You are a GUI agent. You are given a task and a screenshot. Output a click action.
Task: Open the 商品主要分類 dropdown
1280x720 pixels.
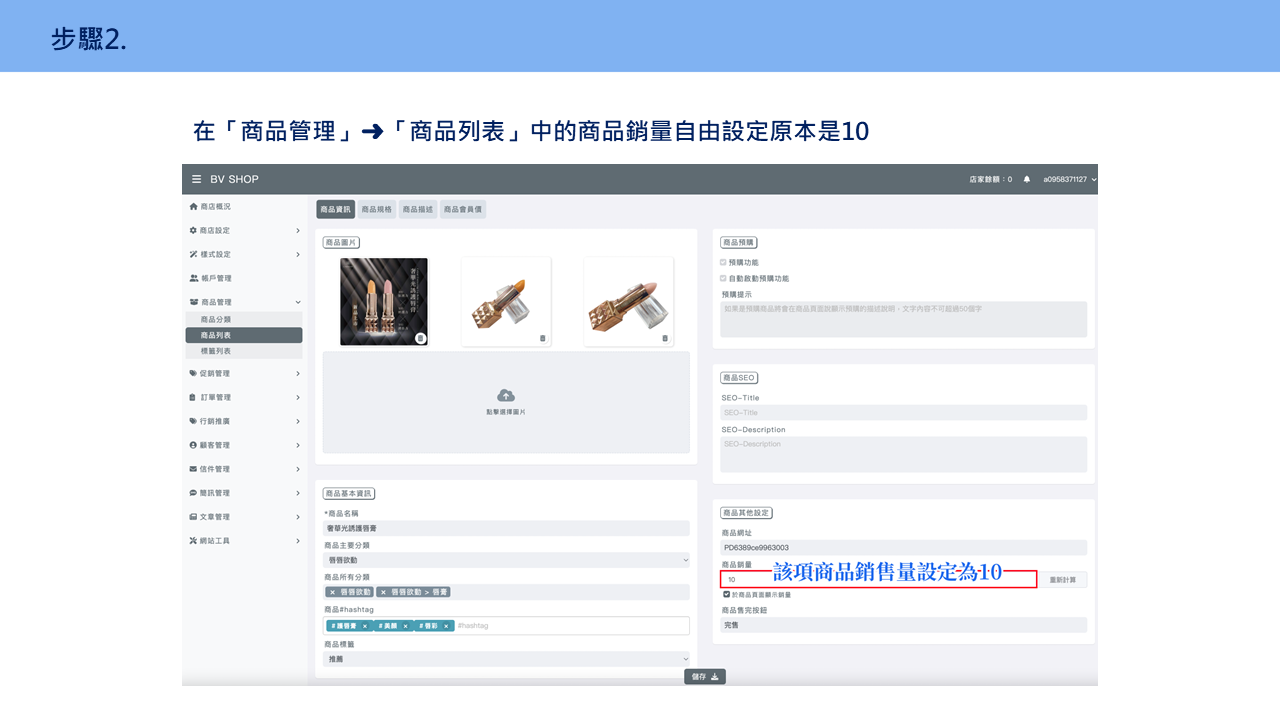(x=506, y=560)
